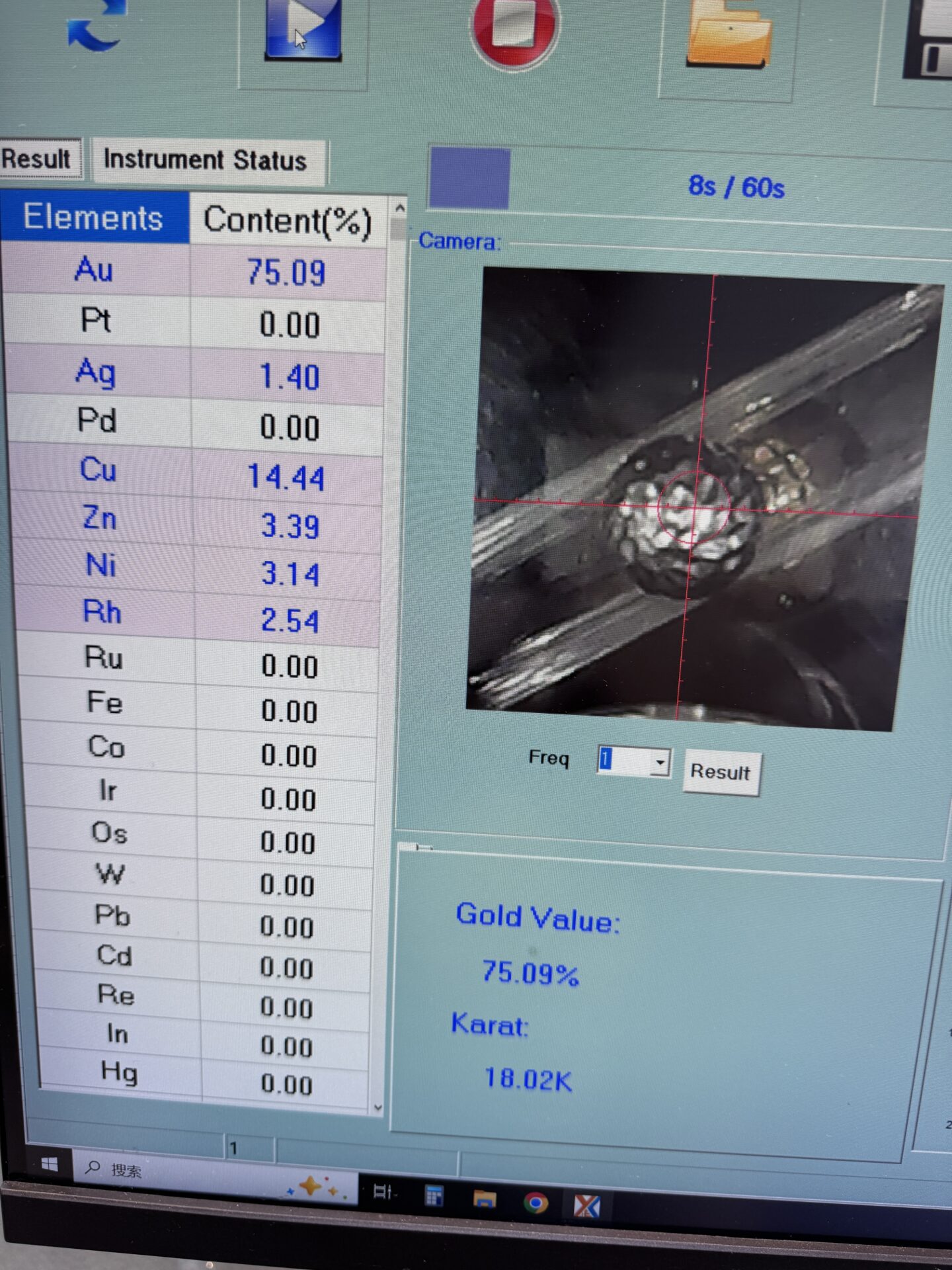Select the Fe element row
Screen dimensions: 952x1270
[x=200, y=707]
